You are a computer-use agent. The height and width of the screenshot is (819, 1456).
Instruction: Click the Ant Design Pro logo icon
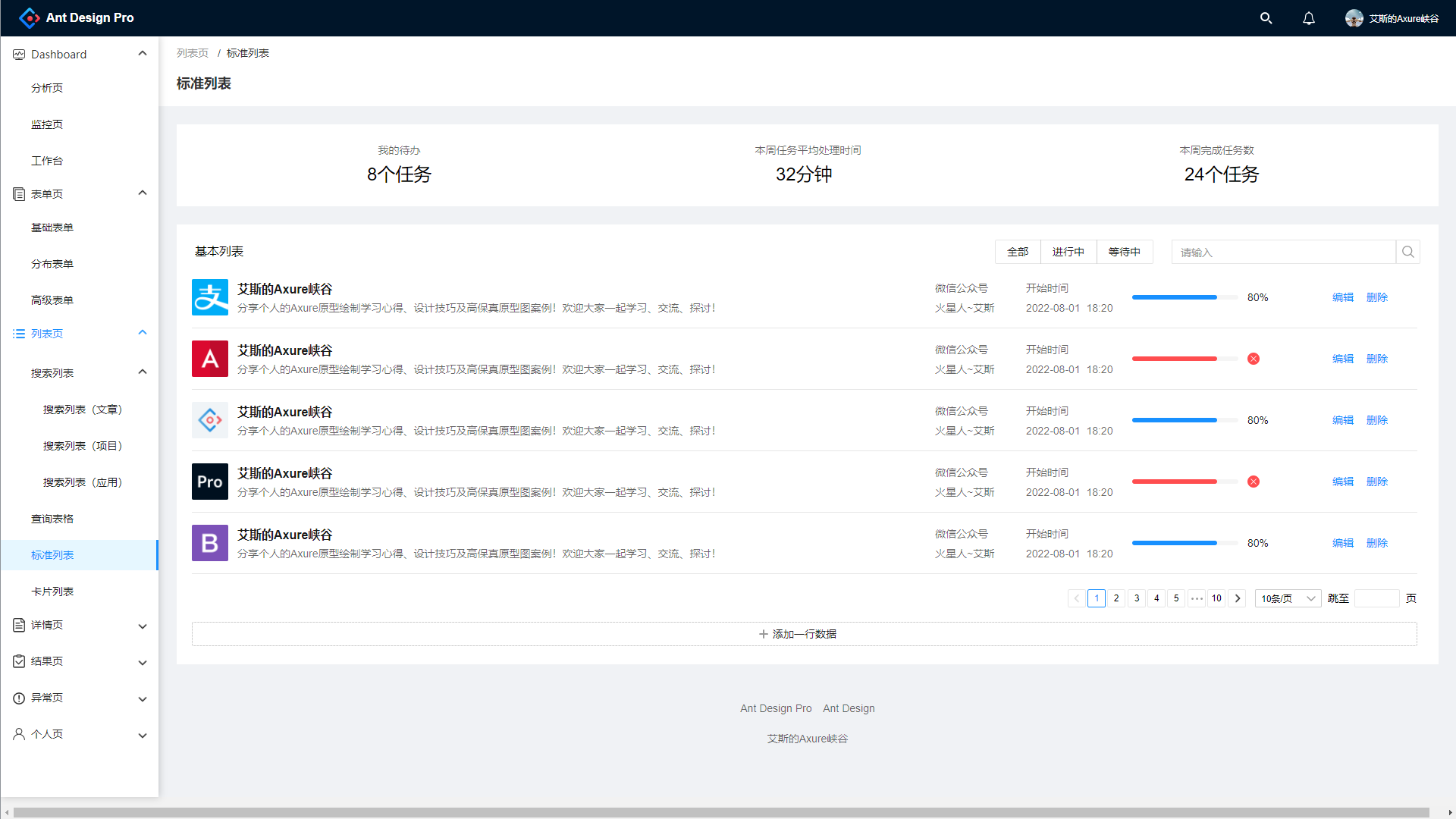pos(29,17)
